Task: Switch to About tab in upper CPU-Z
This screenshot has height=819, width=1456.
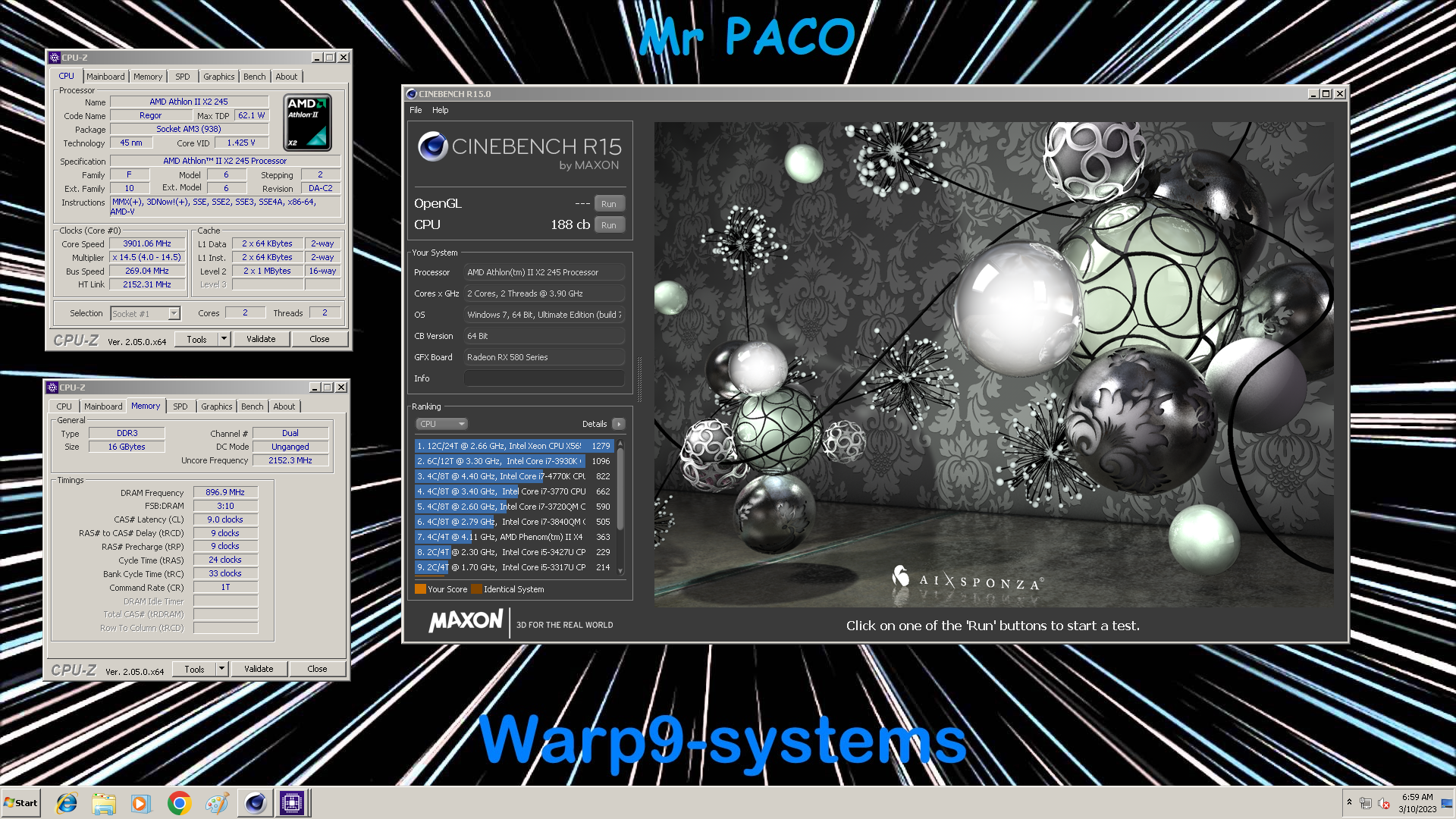Action: pos(287,77)
